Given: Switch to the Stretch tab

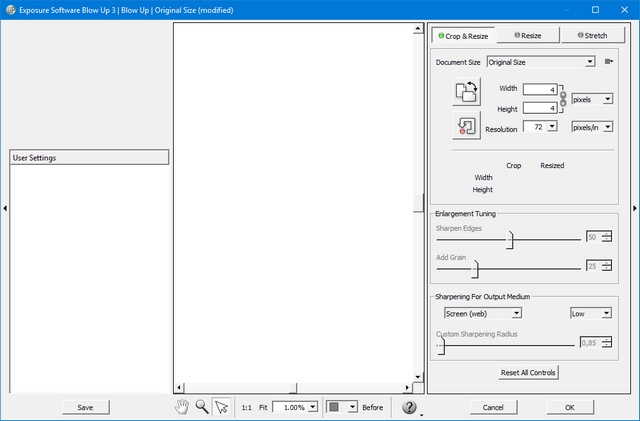Looking at the screenshot, I should 590,35.
